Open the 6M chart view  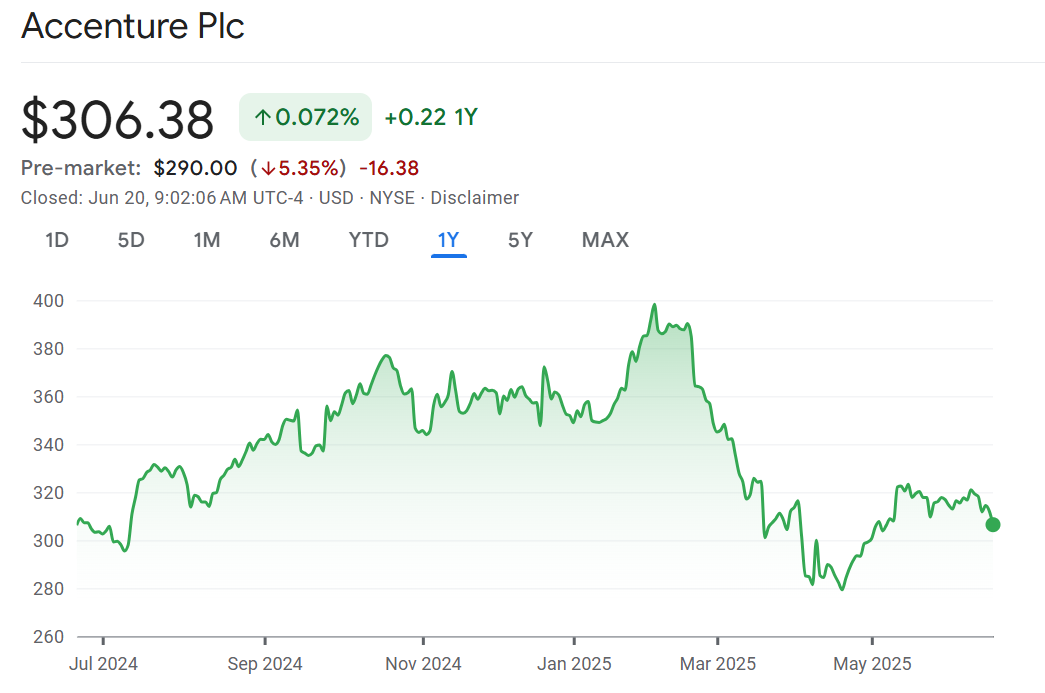point(284,240)
